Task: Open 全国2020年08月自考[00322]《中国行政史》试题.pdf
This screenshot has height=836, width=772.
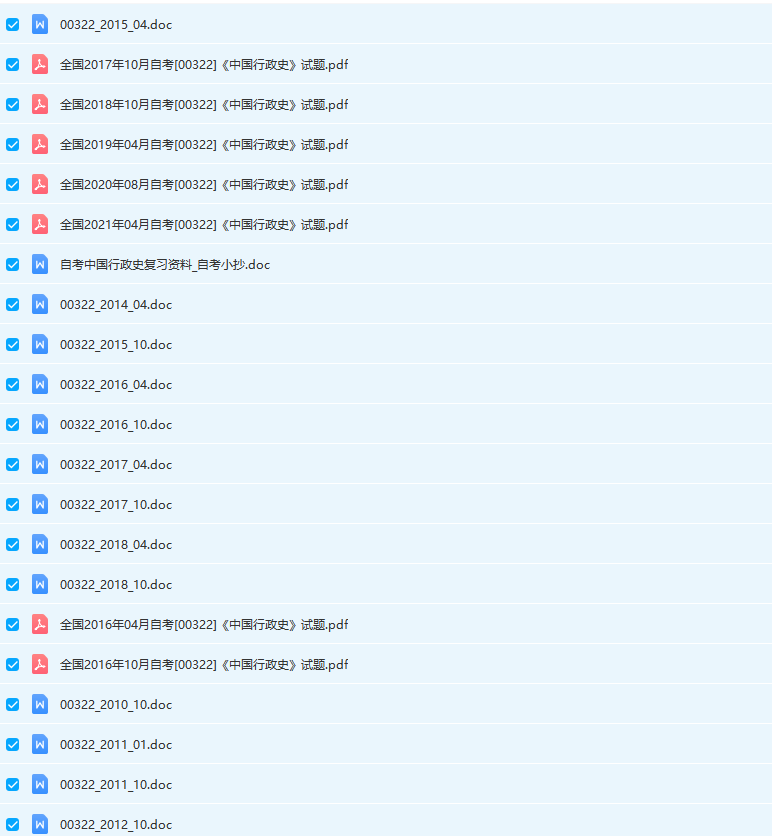Action: click(204, 184)
